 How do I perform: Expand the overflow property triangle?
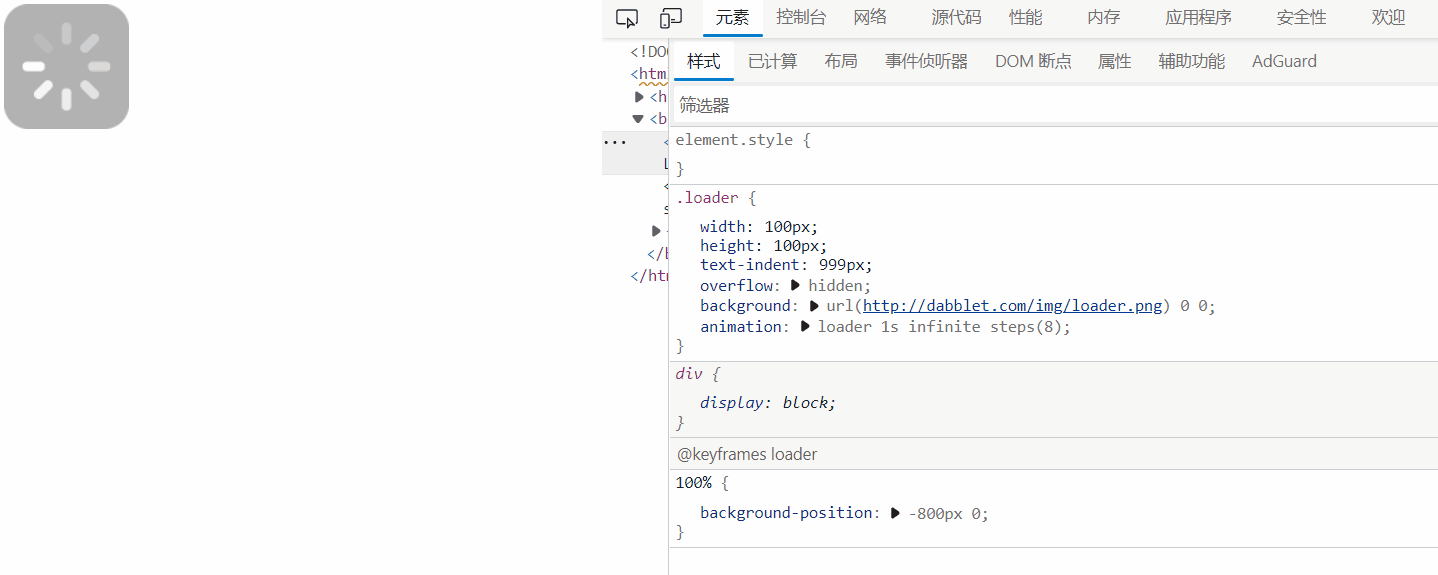click(x=796, y=285)
